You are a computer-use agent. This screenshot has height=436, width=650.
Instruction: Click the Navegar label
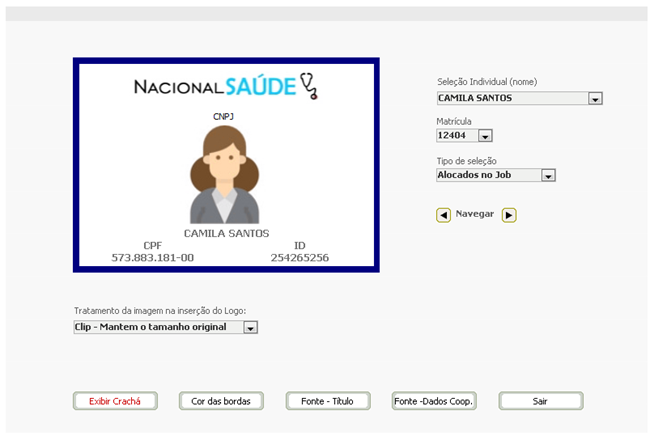(x=475, y=214)
